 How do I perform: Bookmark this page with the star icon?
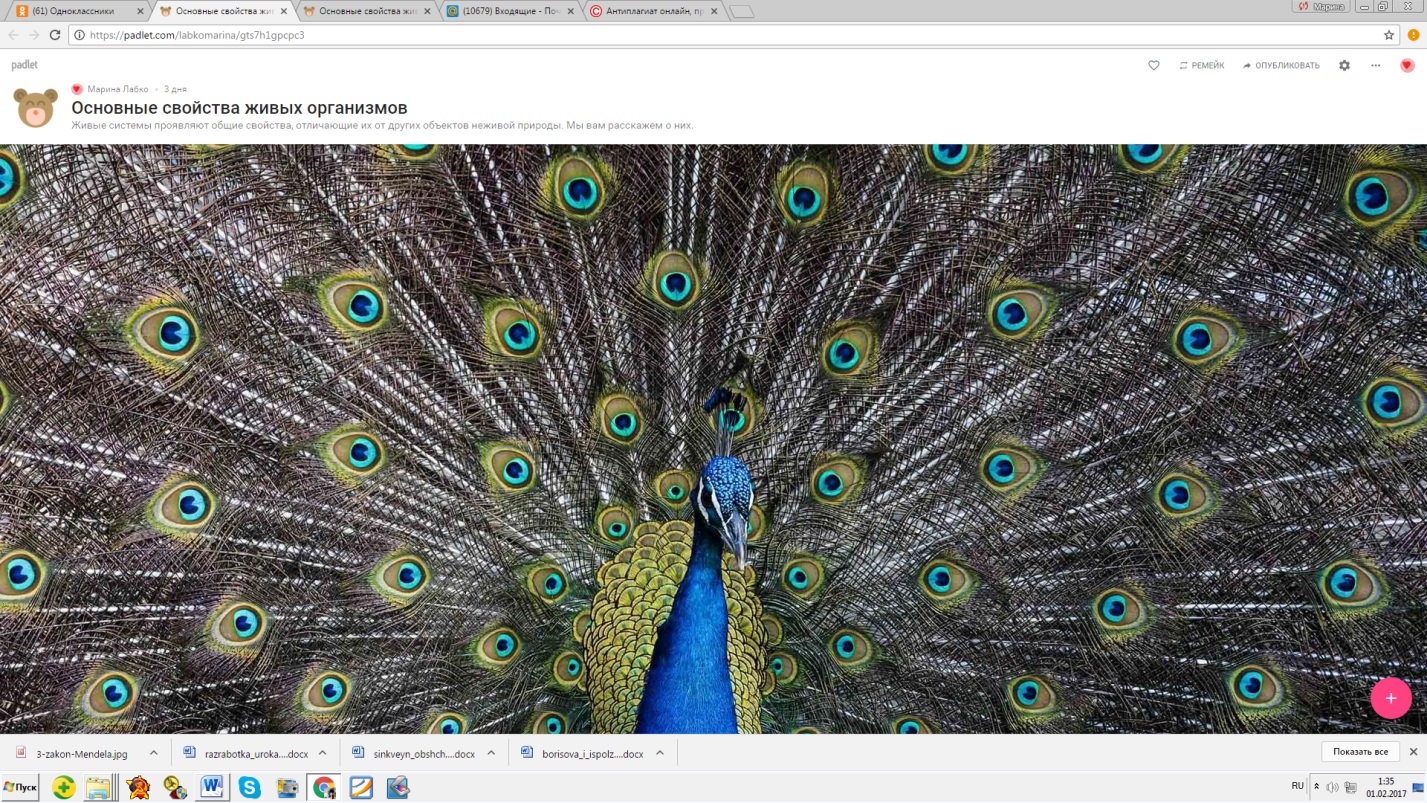pyautogui.click(x=1389, y=35)
